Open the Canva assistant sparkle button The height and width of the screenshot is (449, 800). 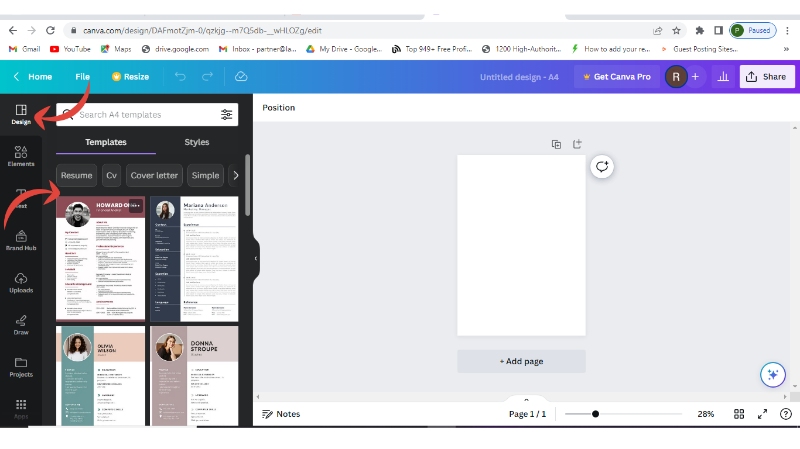click(772, 374)
